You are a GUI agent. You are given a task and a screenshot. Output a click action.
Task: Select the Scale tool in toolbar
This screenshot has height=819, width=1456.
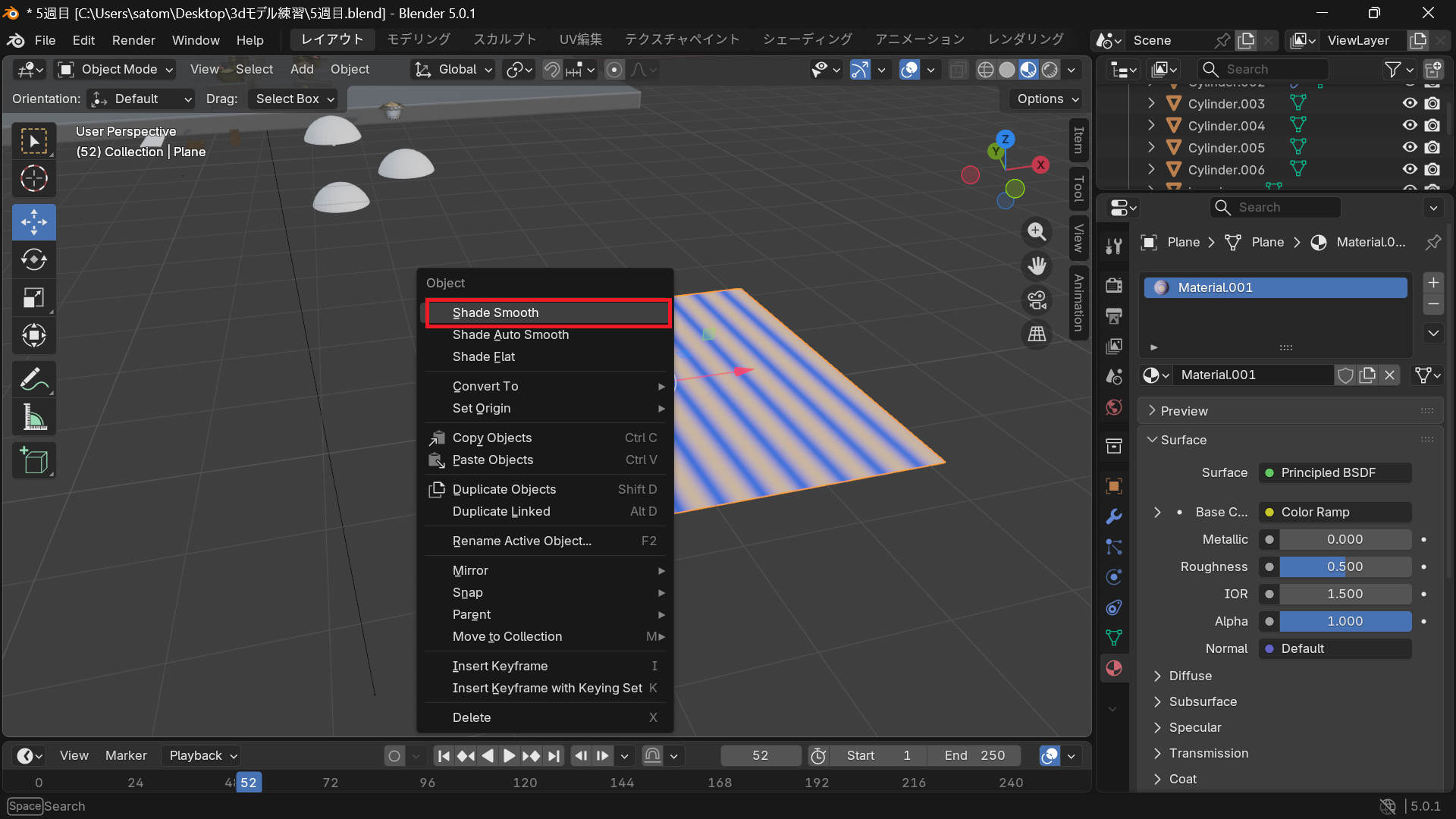(x=33, y=298)
